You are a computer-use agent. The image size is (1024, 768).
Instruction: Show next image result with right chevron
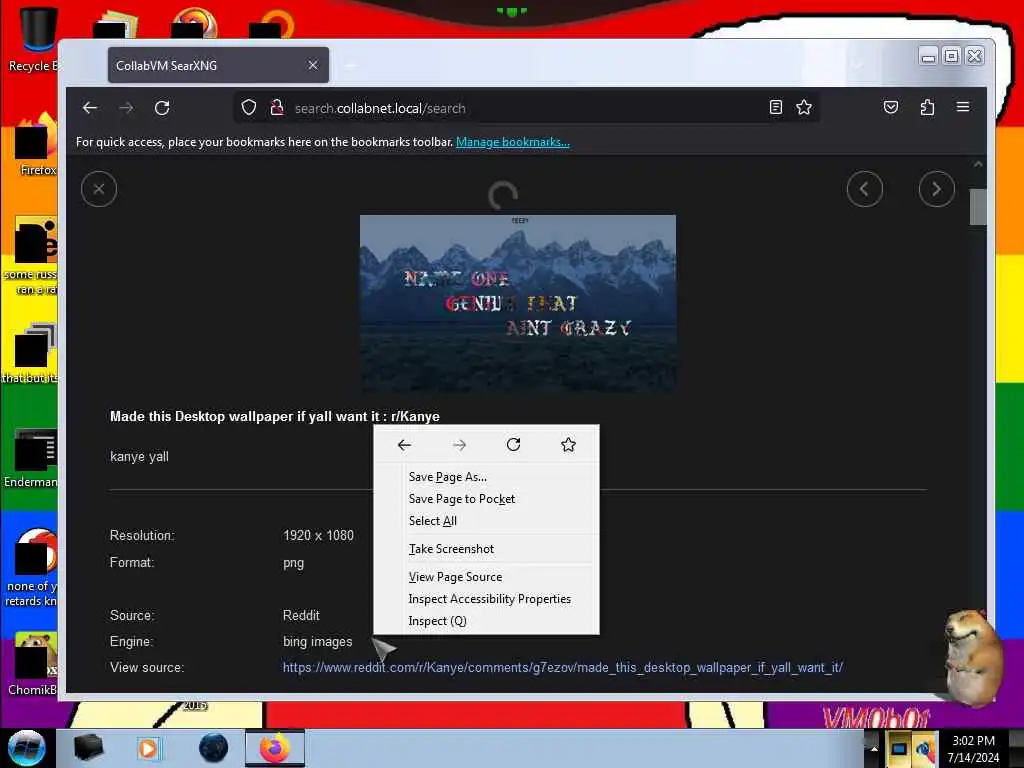936,189
